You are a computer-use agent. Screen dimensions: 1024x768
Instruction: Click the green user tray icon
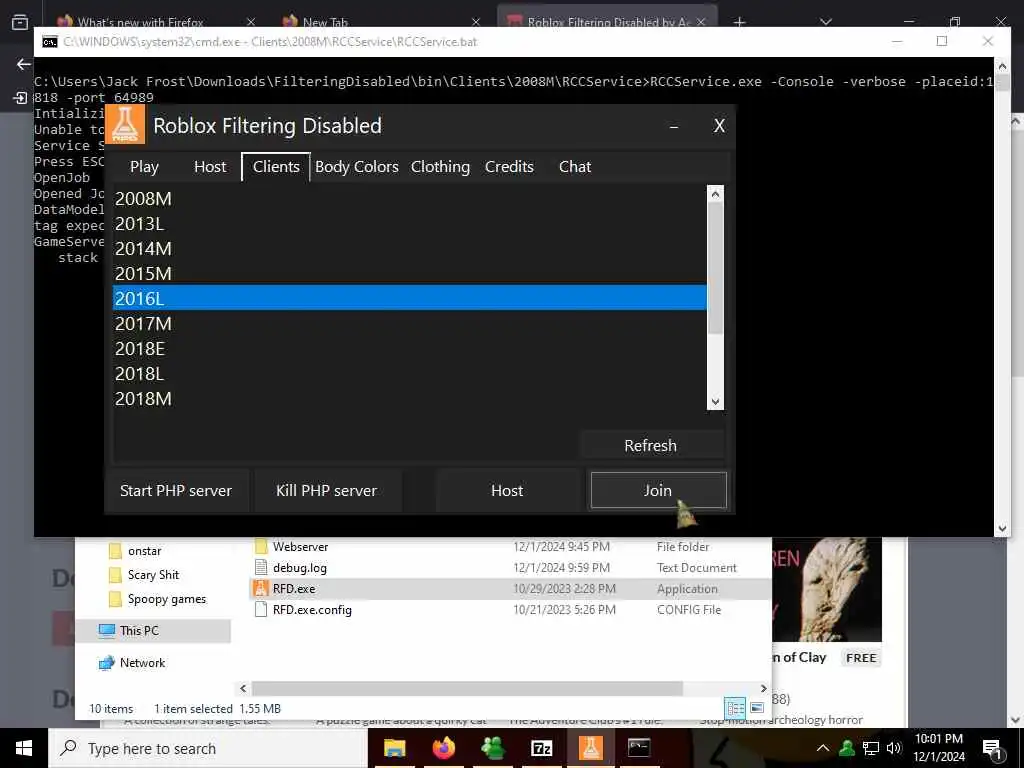(847, 748)
